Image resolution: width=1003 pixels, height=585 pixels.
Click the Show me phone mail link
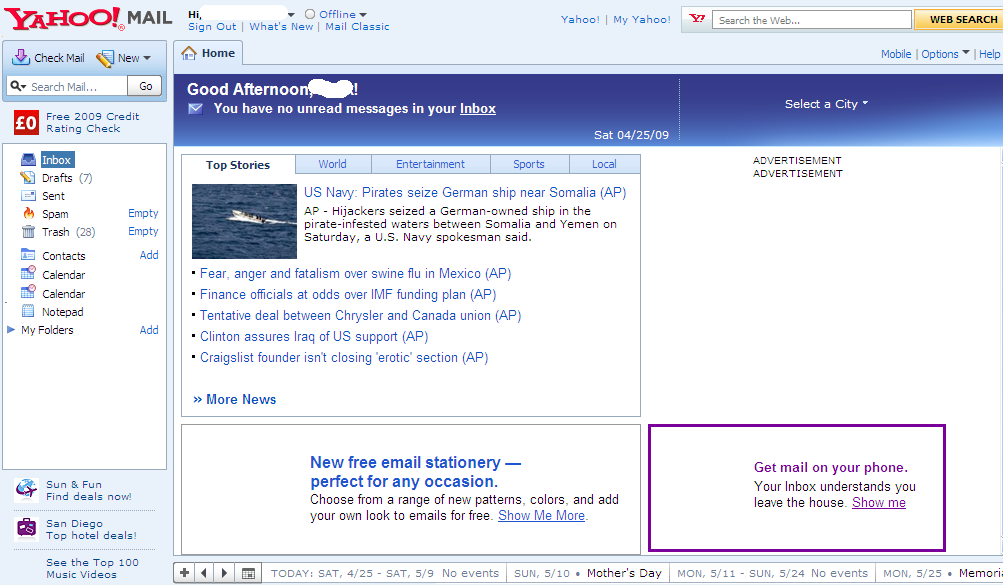(x=879, y=503)
